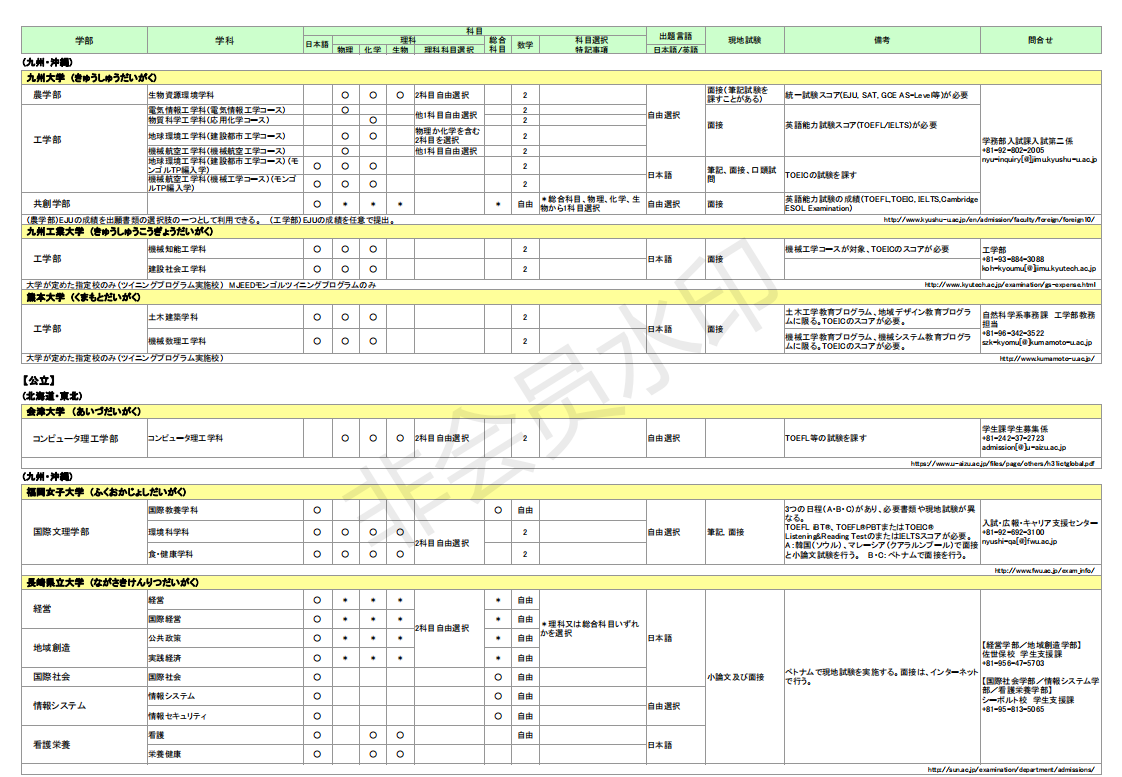Click the 会津大学 university heading row
Screen dimensions: 1122x777
pyautogui.click(x=561, y=411)
